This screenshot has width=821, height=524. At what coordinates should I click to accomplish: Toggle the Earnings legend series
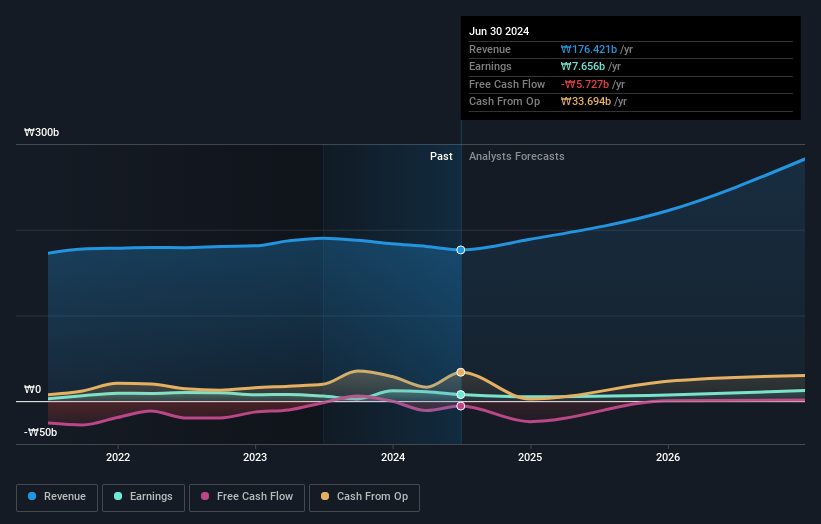click(x=143, y=497)
